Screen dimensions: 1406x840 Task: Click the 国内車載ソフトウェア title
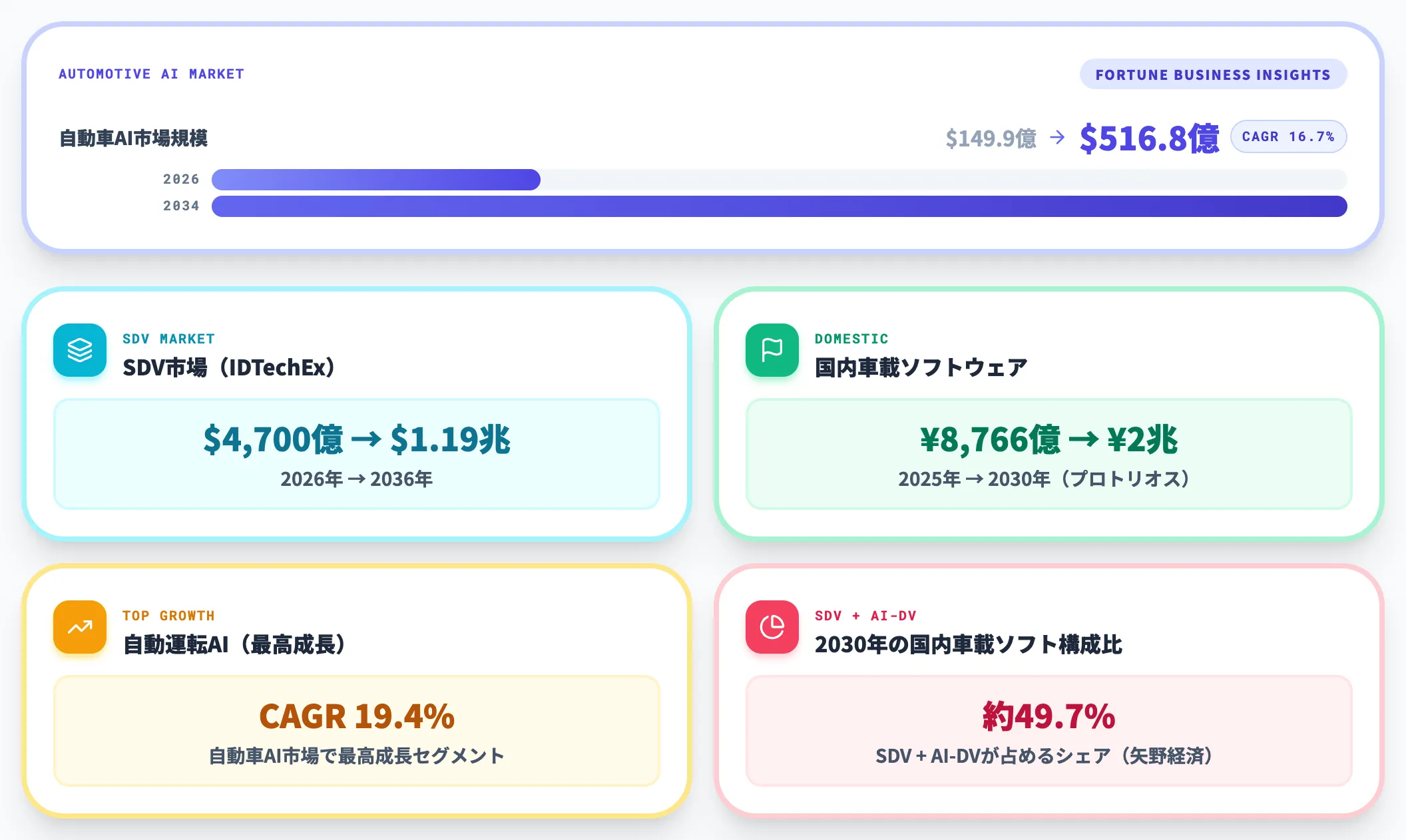pyautogui.click(x=921, y=367)
